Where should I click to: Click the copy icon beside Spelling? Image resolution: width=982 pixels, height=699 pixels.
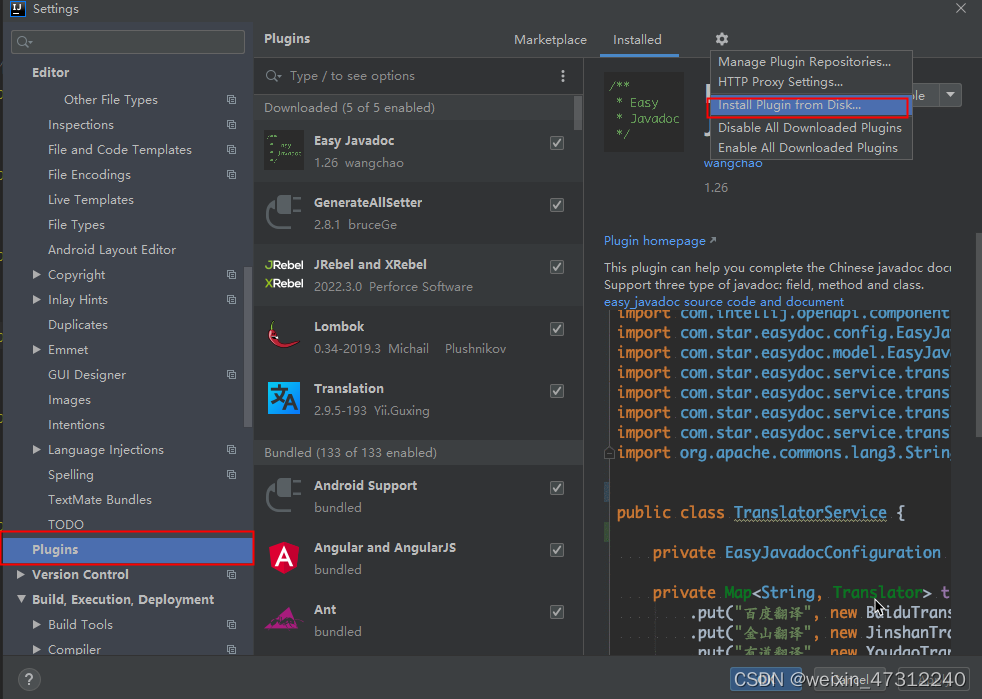point(232,475)
